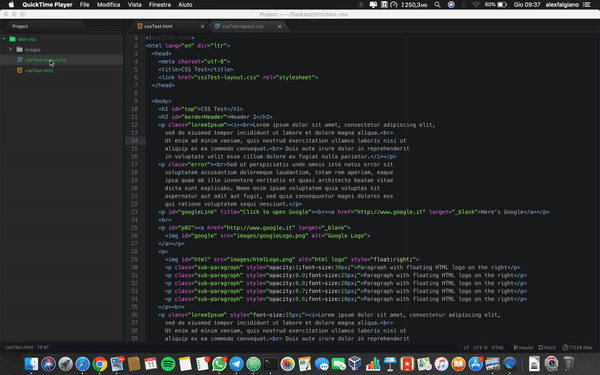The image size is (600, 375).
Task: Click the master git branch indicator
Action: [523, 347]
